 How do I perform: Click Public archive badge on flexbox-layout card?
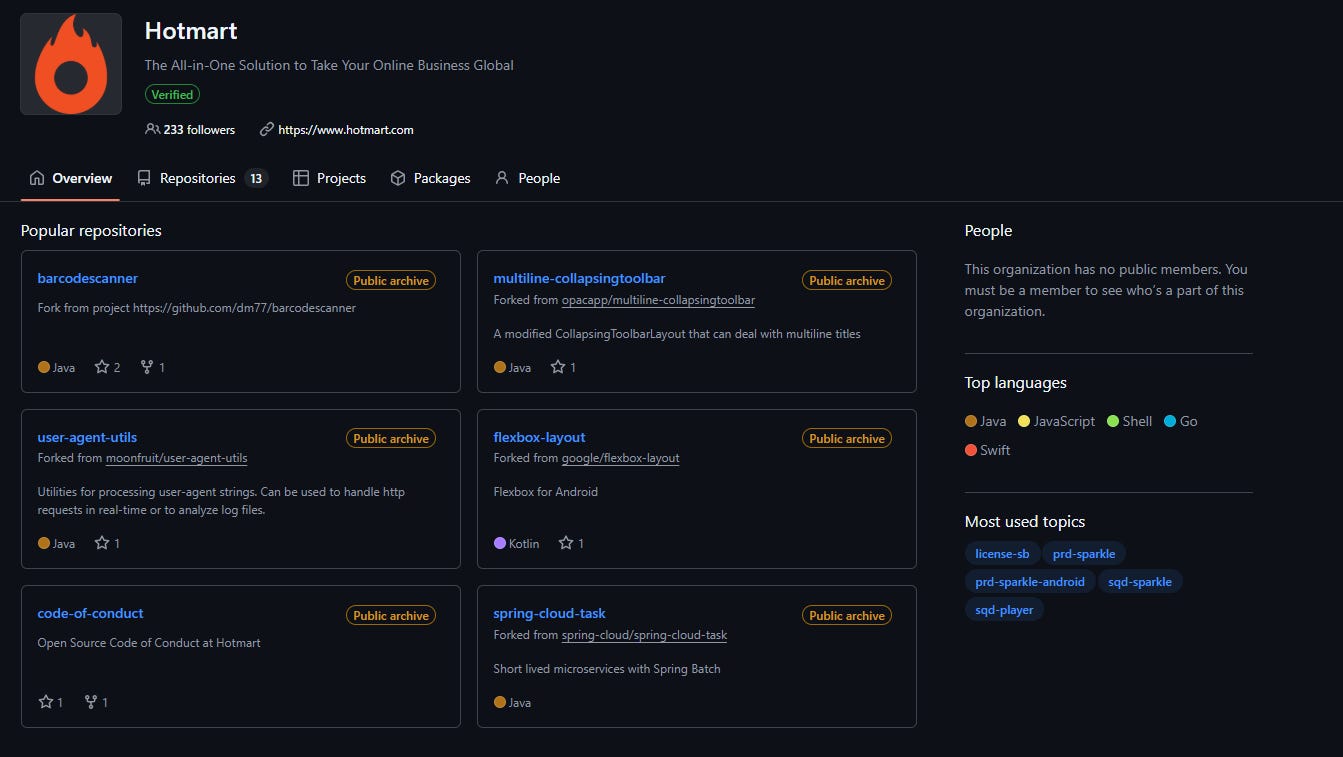point(847,438)
